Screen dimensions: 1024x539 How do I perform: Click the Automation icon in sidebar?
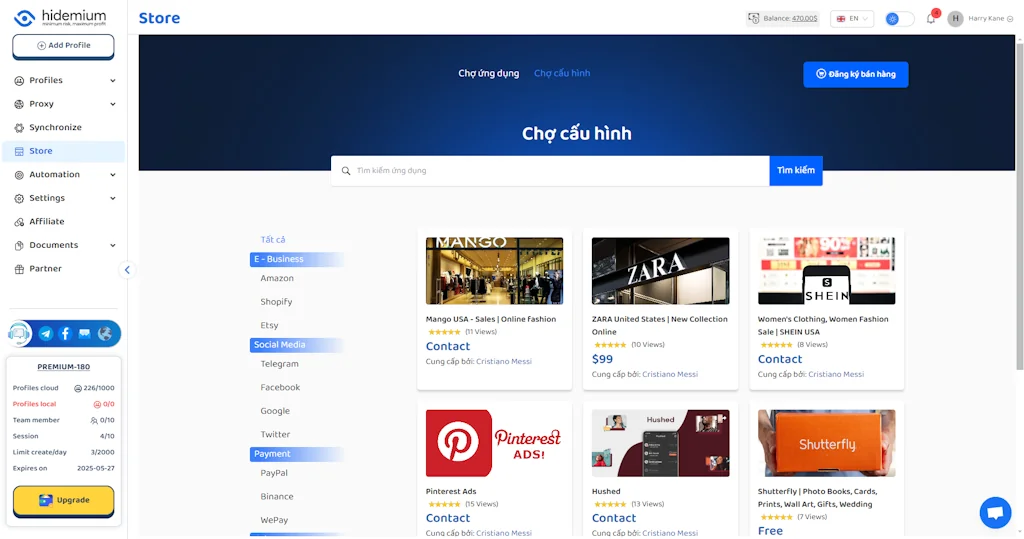(19, 174)
